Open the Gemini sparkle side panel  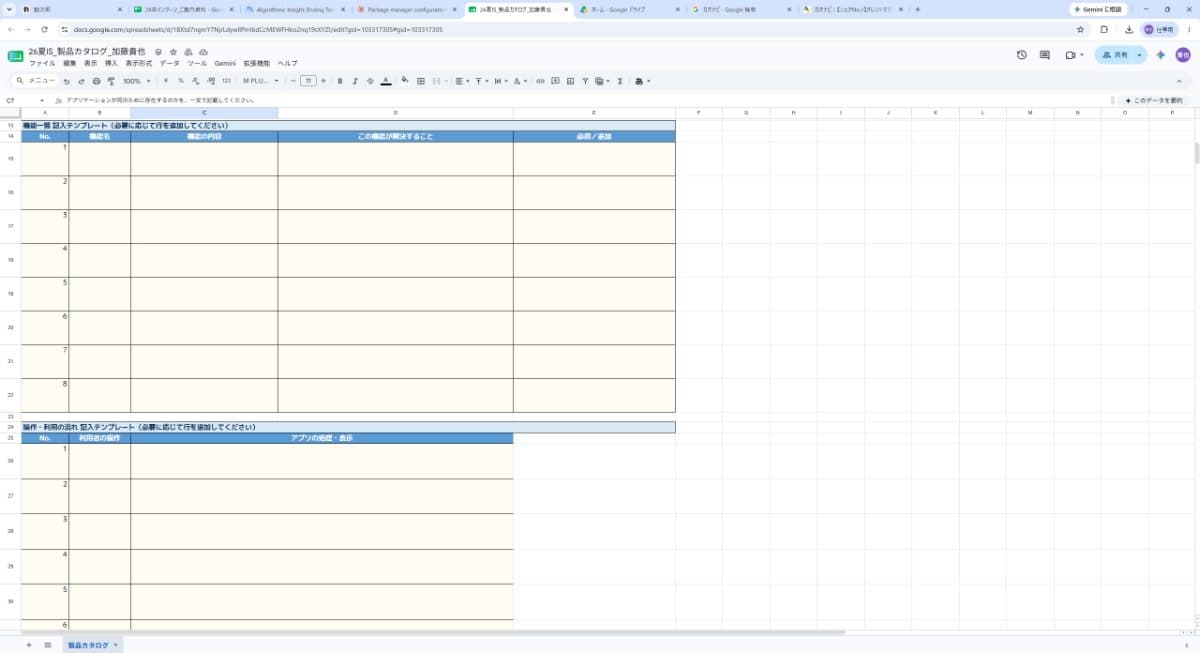pos(1160,55)
